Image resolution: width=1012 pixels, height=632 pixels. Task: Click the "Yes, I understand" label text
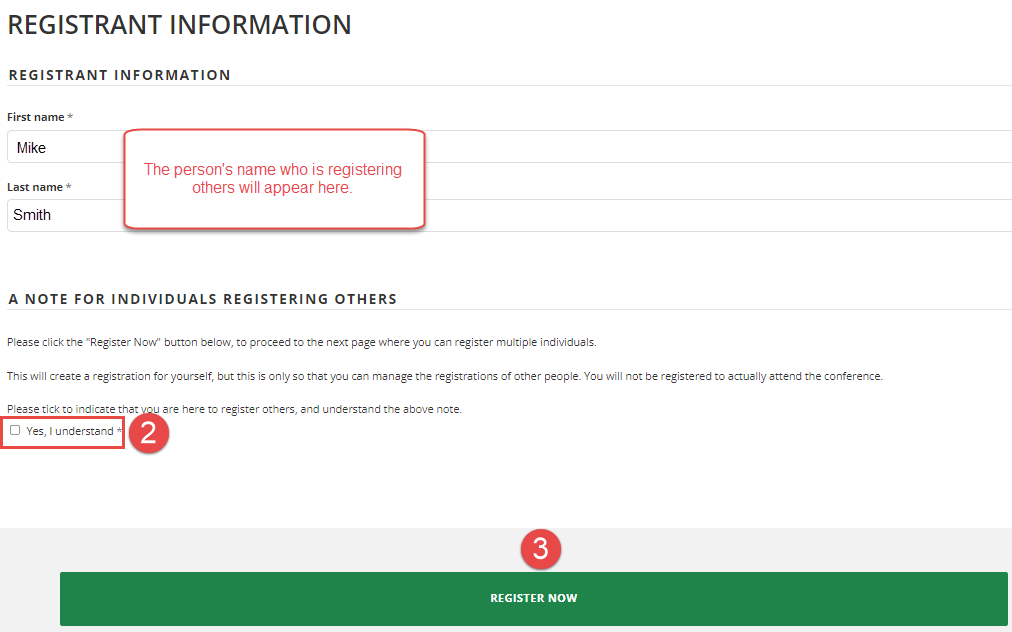[x=70, y=431]
